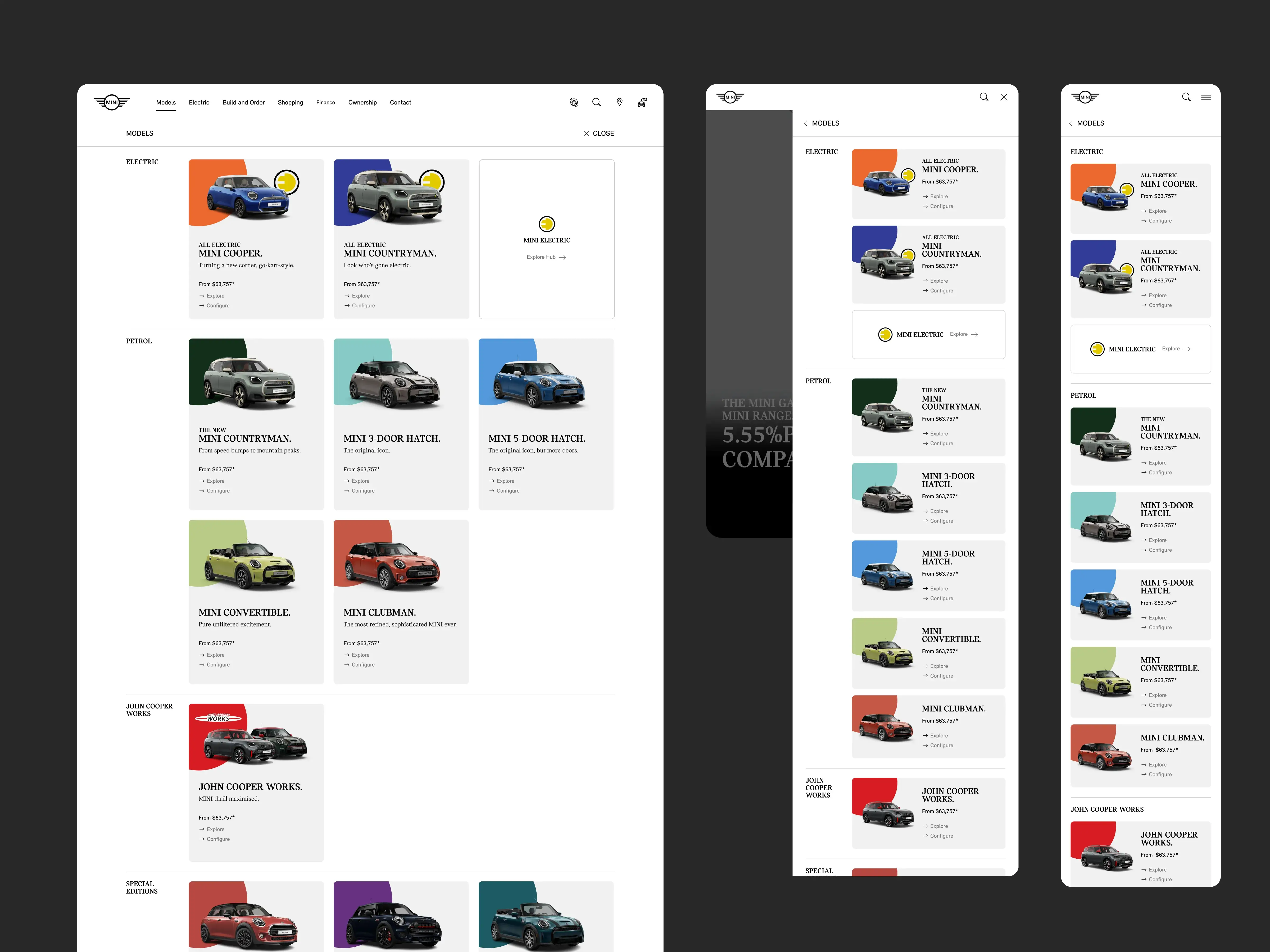Open the hamburger menu in the mobile view
1270x952 pixels.
coord(1206,97)
